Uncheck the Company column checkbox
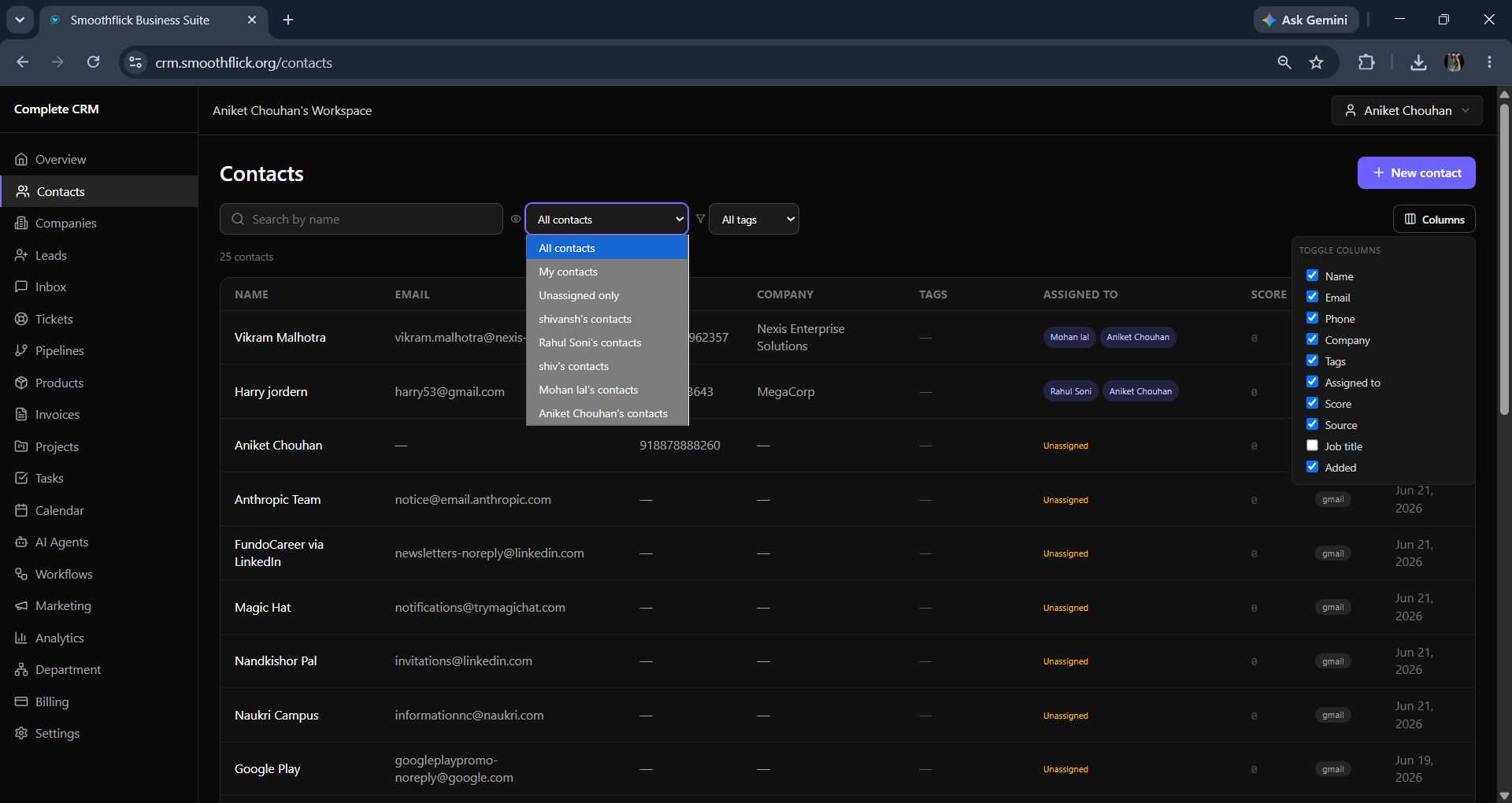Image resolution: width=1512 pixels, height=803 pixels. (1312, 339)
